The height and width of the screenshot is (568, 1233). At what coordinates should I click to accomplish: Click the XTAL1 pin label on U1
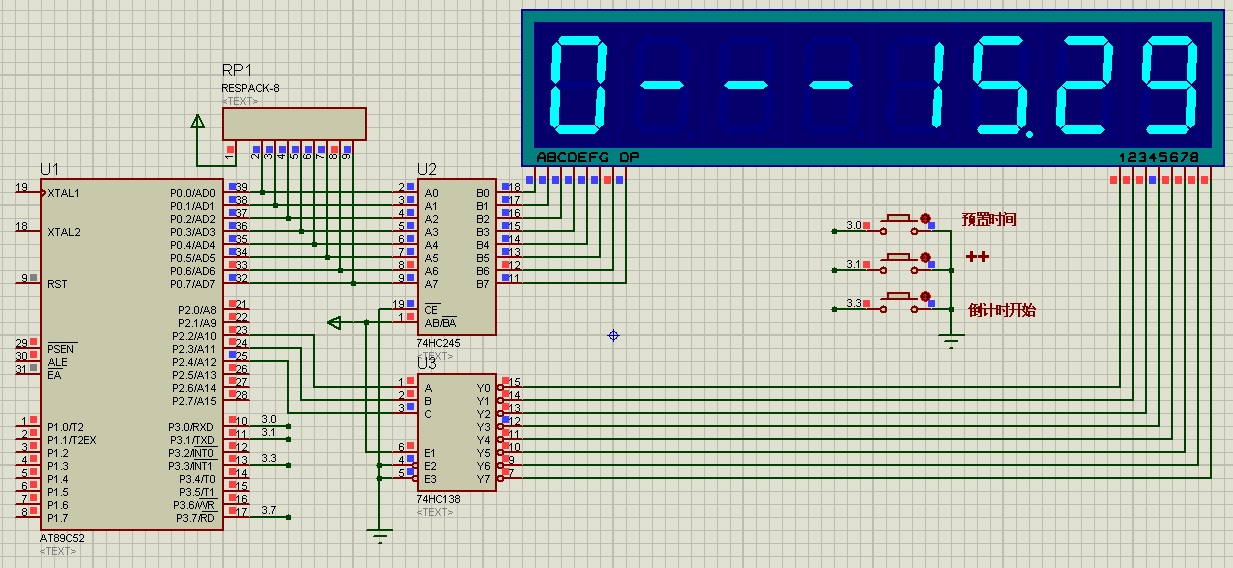[x=62, y=193]
